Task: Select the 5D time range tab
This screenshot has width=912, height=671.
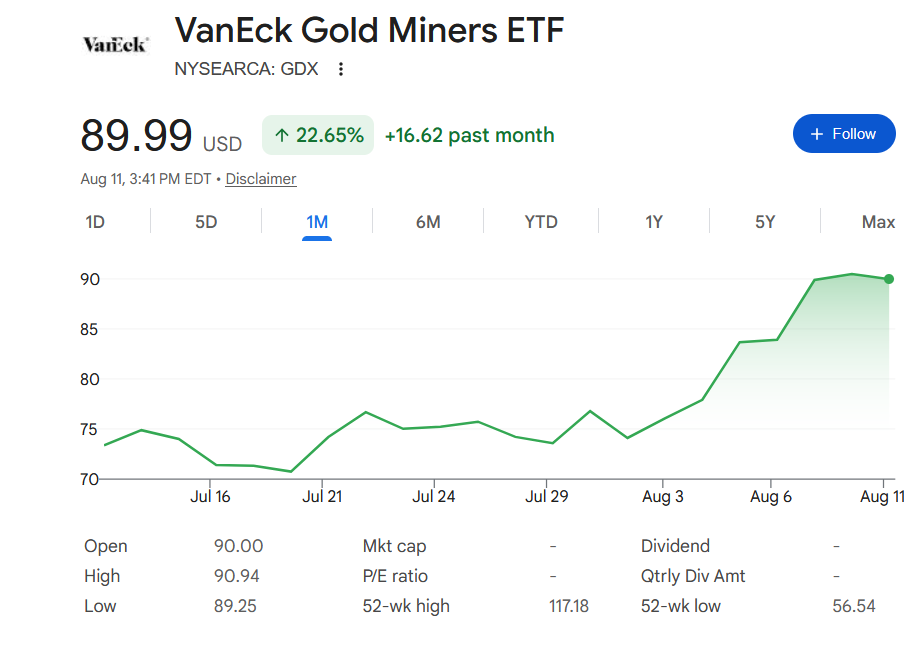Action: pyautogui.click(x=206, y=222)
